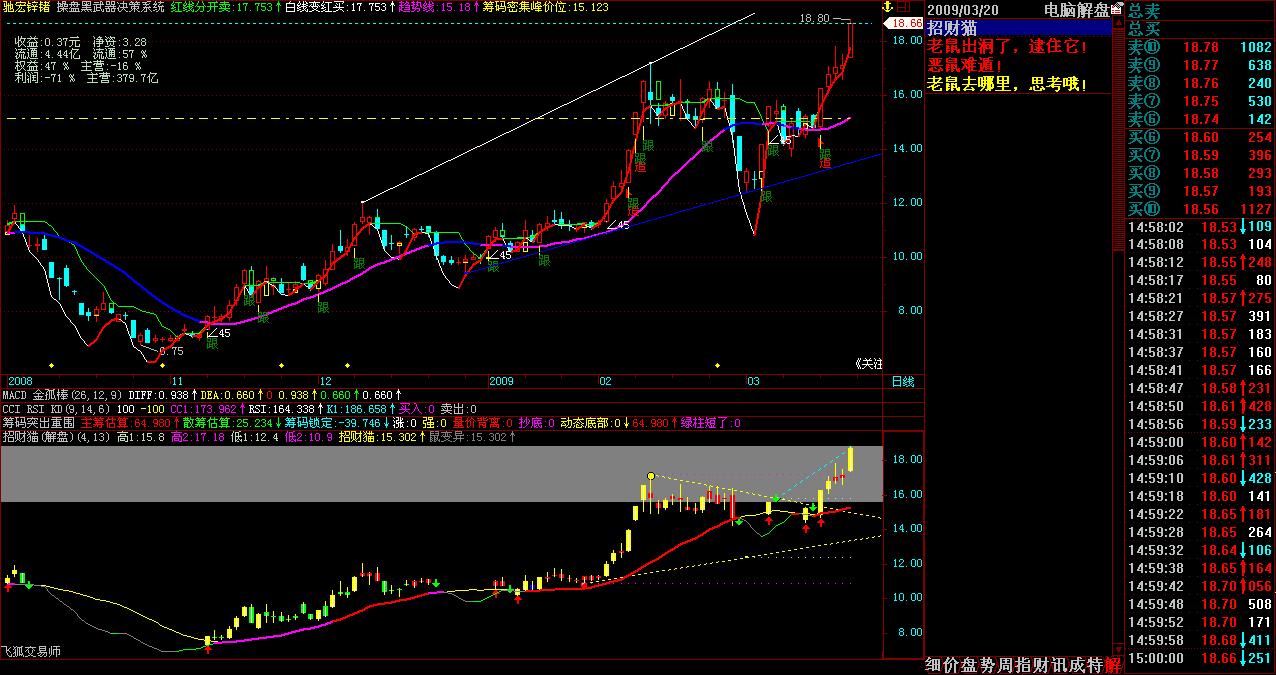Click the 电脑解盘 header label
Screen dimensions: 1276x675
click(1076, 9)
